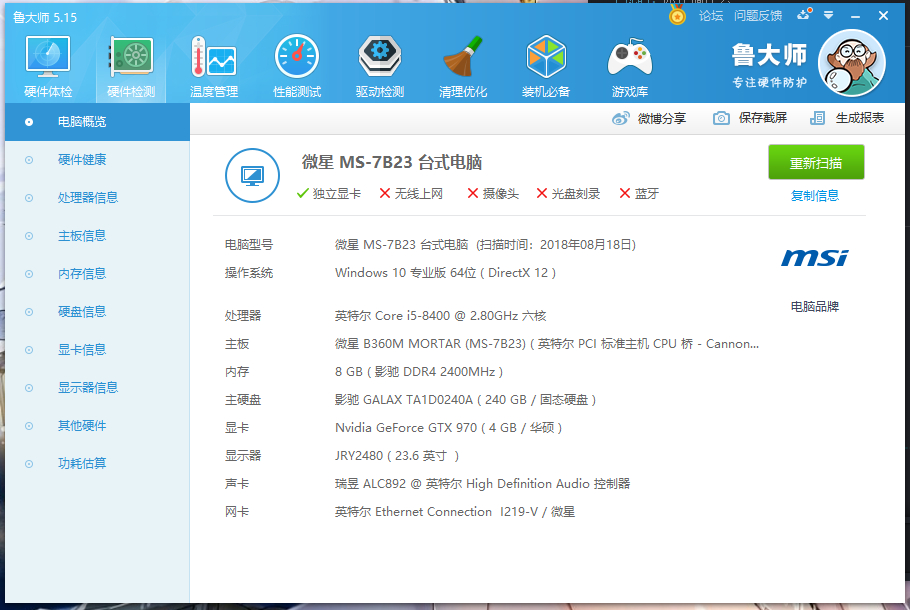Click the MSI brand logo

[815, 258]
